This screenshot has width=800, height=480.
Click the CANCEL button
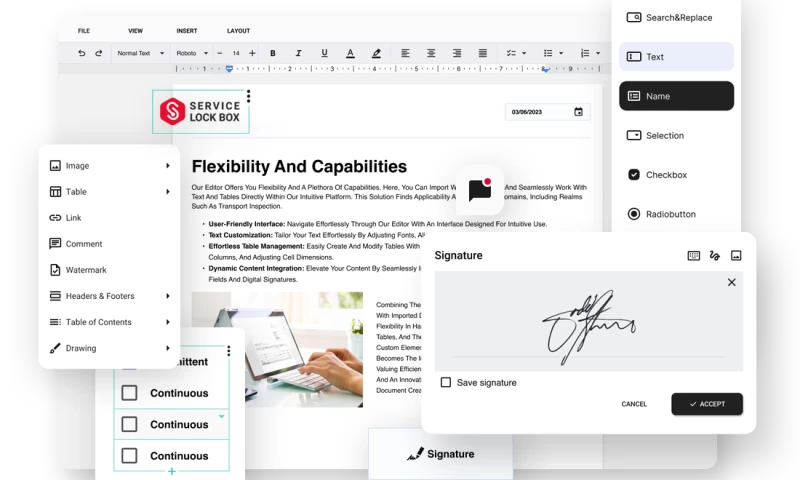point(634,404)
